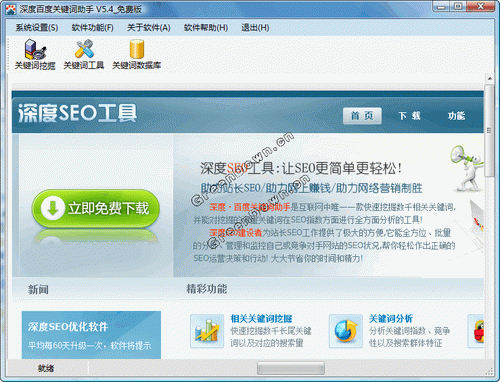
Task: Open the 软件帮助(H) menu
Action: tap(206, 28)
